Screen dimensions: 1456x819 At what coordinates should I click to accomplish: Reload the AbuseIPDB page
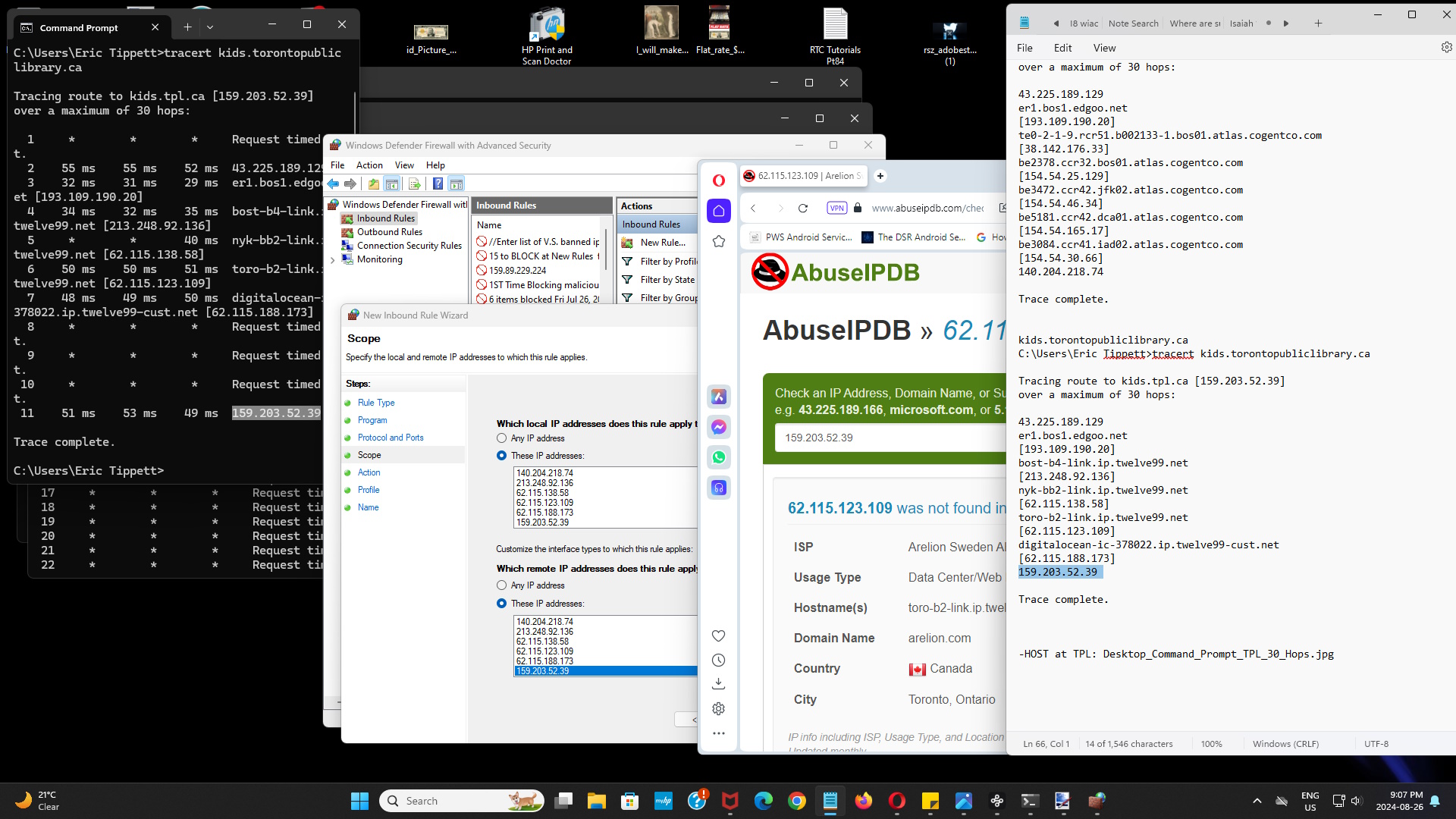pos(803,209)
